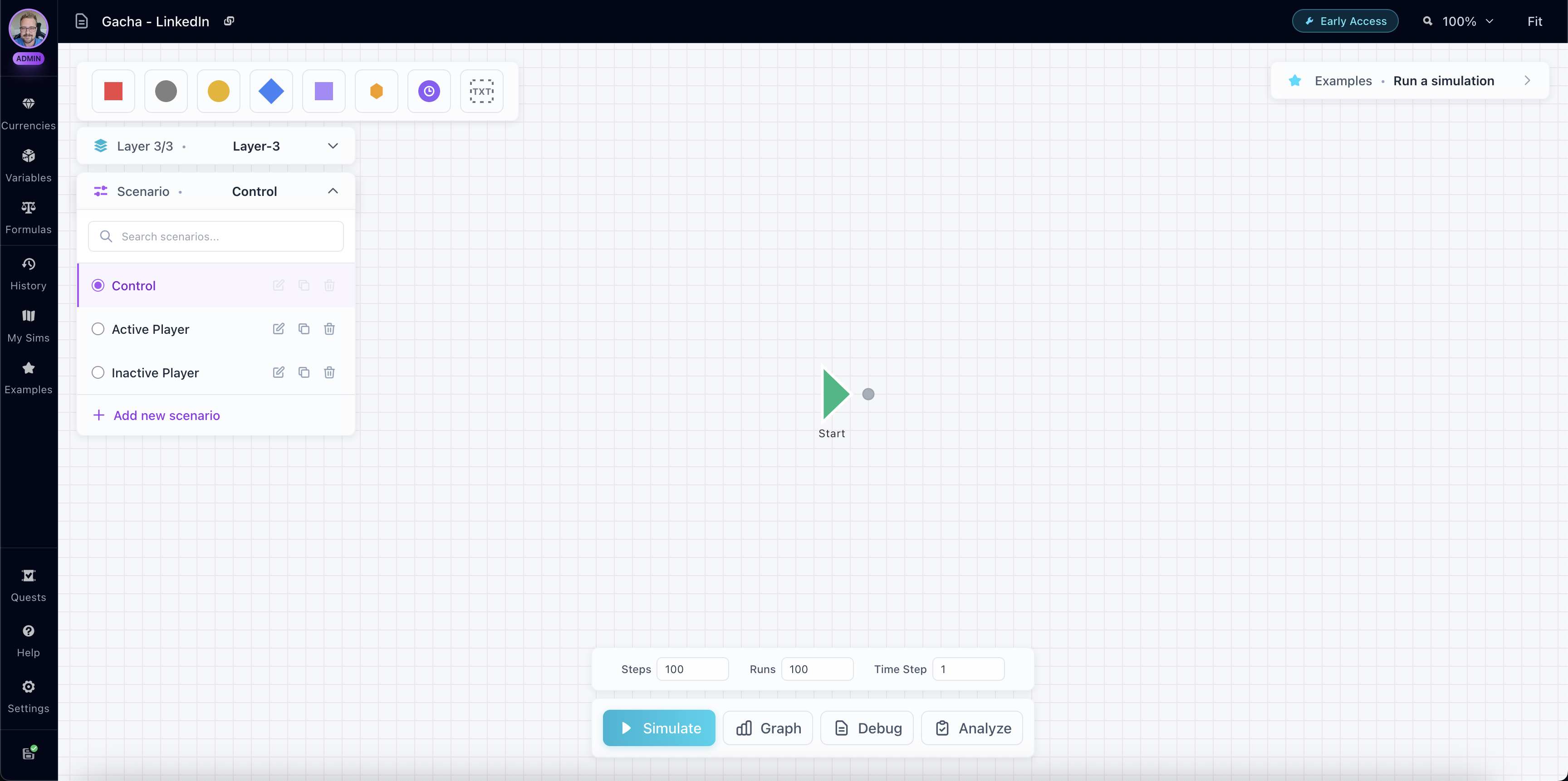Viewport: 1568px width, 781px height.
Task: Delete the Inactive Player scenario
Action: tap(329, 372)
